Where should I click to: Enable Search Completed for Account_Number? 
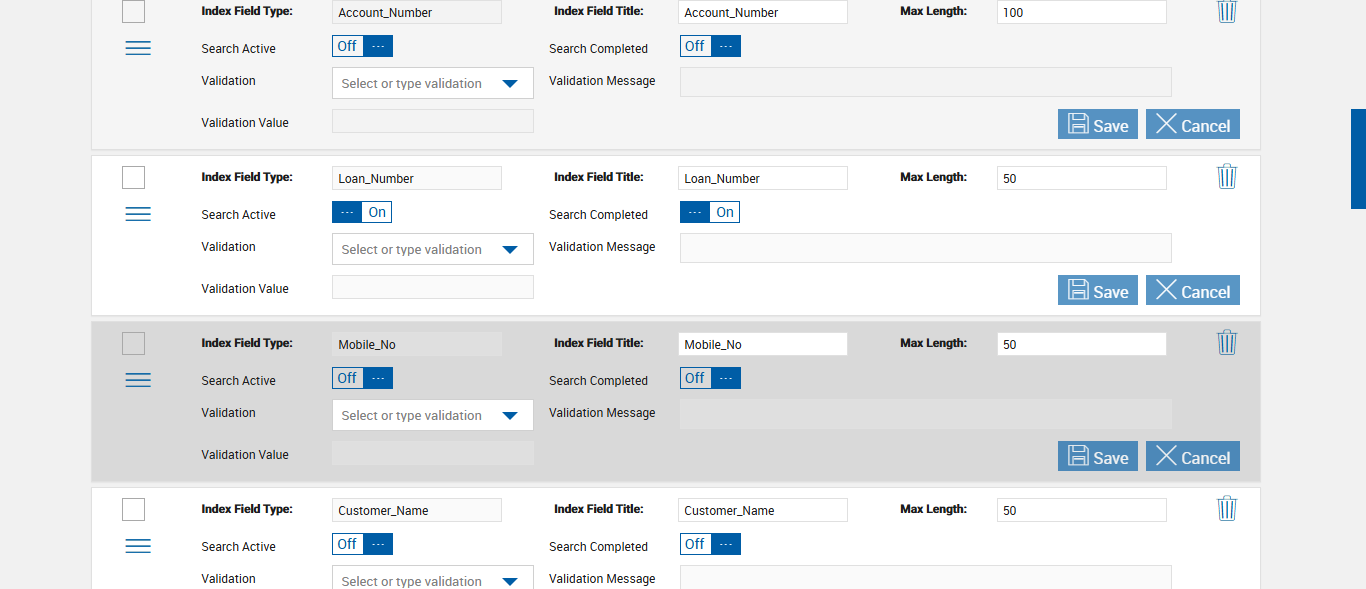[x=710, y=46]
